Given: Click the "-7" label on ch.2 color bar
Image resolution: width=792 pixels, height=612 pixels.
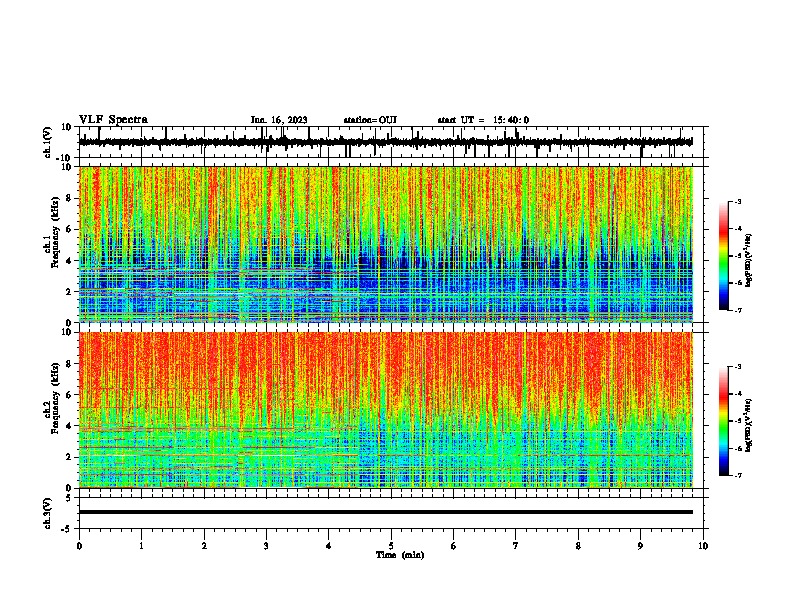Looking at the screenshot, I should coord(737,475).
